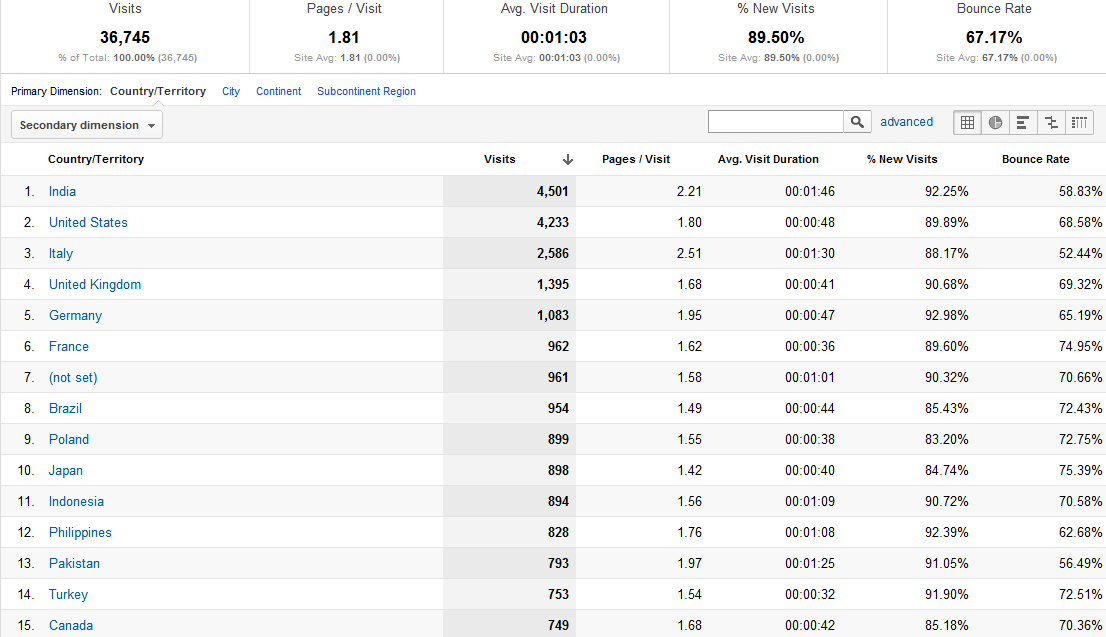Viewport: 1106px width, 637px height.
Task: Switch to the pivot table view
Action: point(1079,122)
